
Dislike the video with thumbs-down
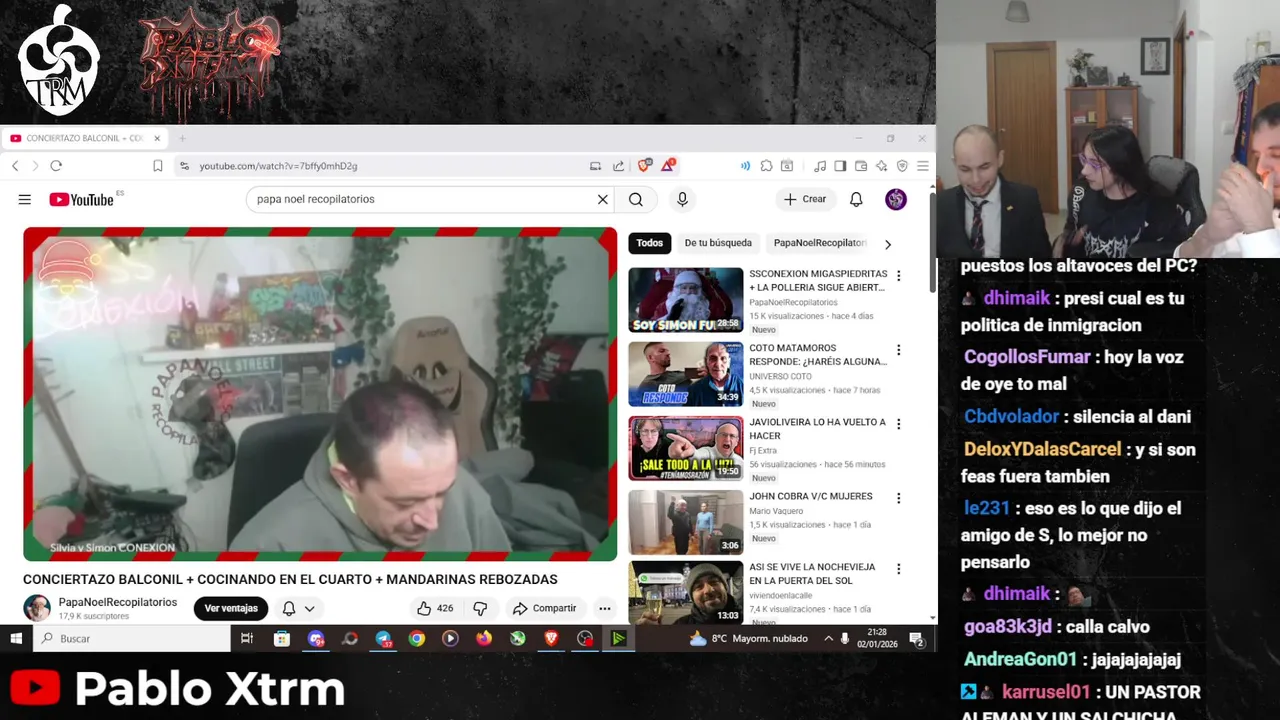point(480,608)
